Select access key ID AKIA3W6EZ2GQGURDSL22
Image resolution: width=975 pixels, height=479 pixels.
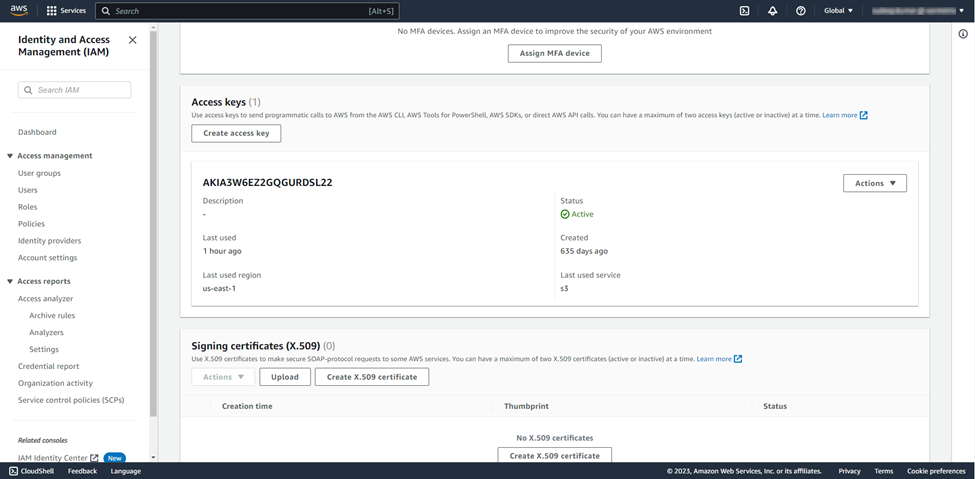[267, 182]
